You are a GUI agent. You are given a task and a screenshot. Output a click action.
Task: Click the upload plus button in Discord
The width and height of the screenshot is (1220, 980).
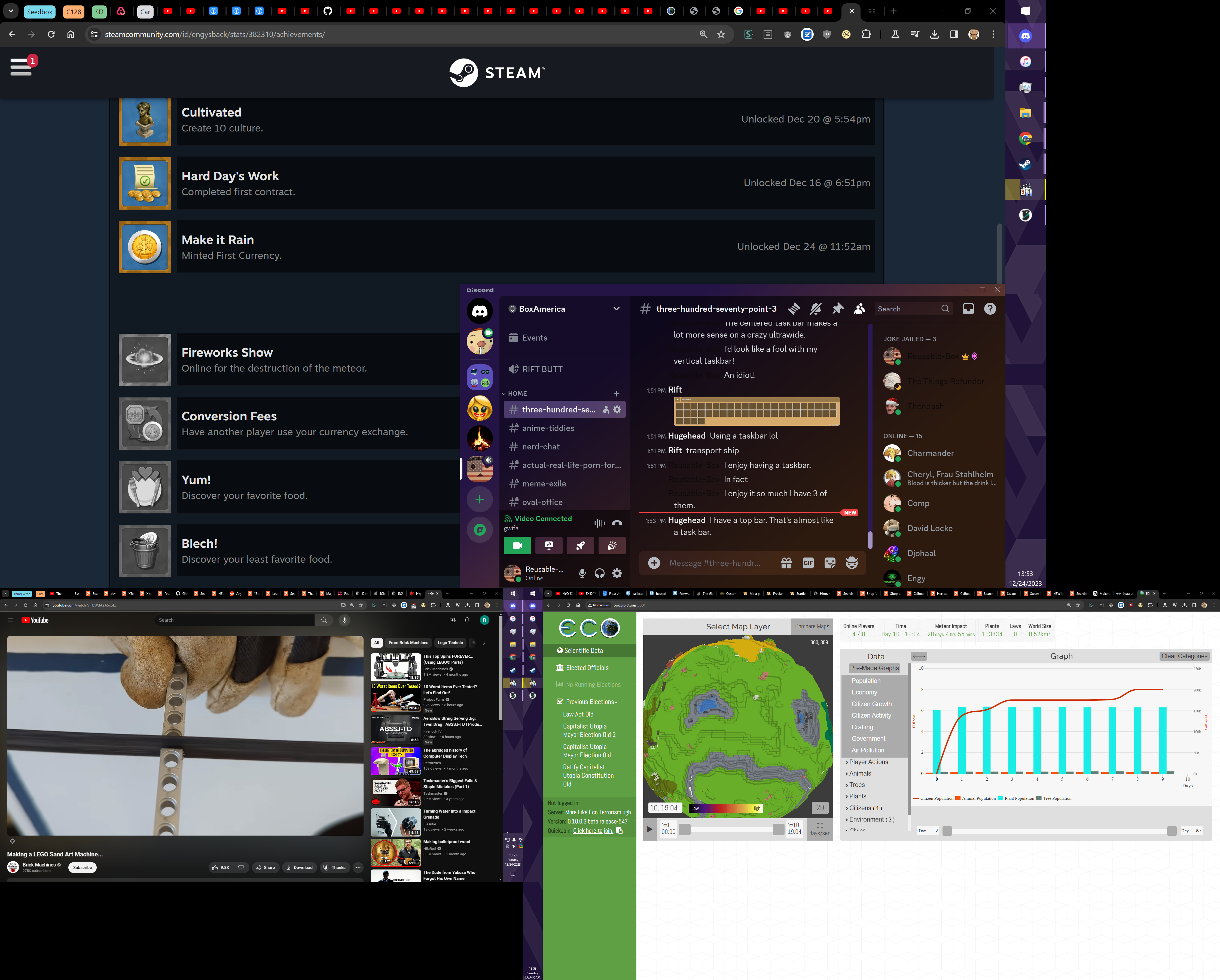654,563
